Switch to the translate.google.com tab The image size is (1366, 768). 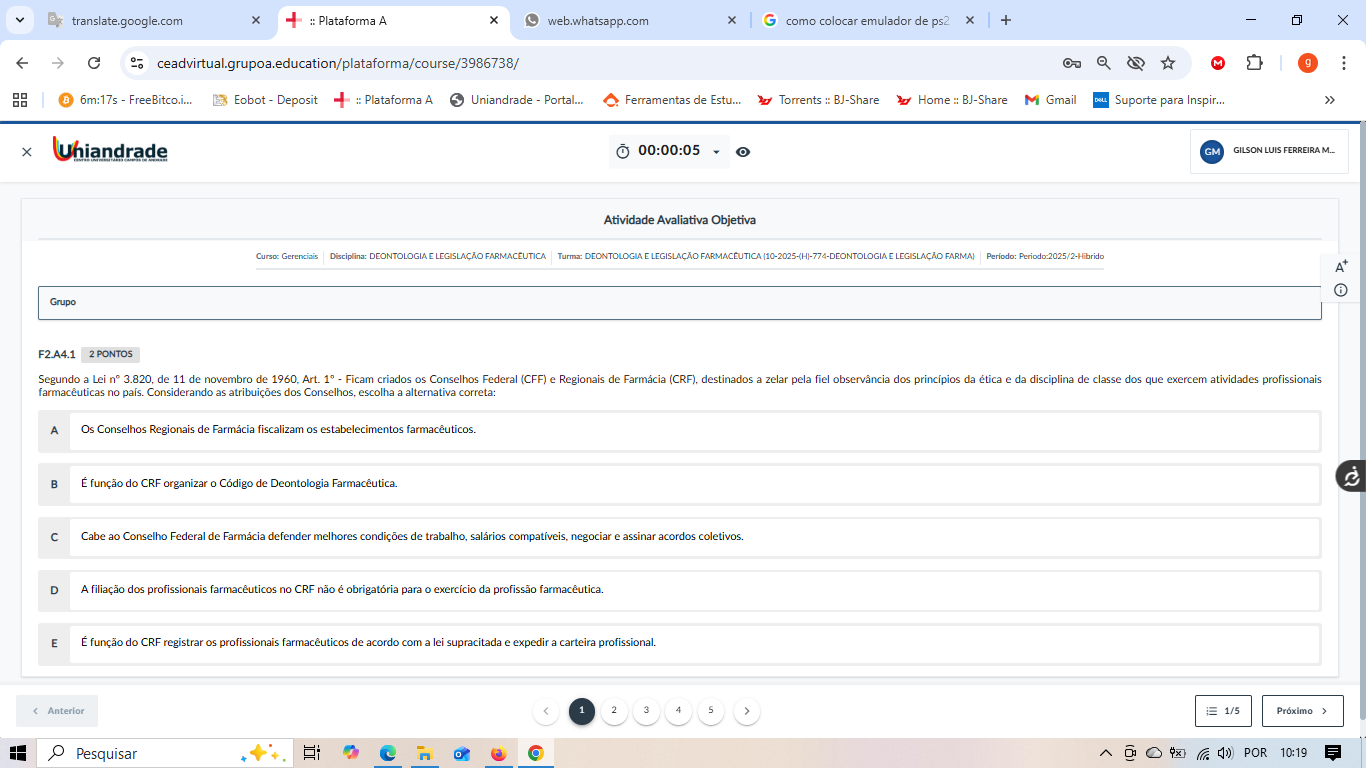(127, 20)
